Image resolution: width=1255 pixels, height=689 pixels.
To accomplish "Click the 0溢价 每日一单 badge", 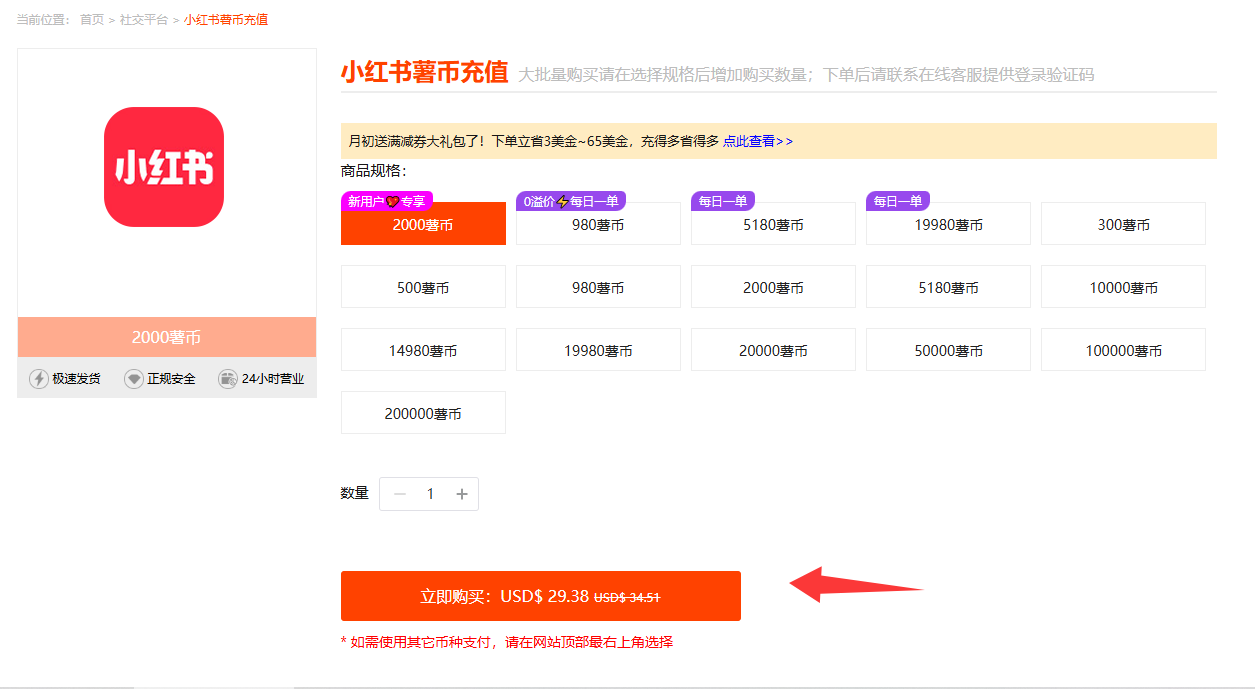I will point(571,201).
